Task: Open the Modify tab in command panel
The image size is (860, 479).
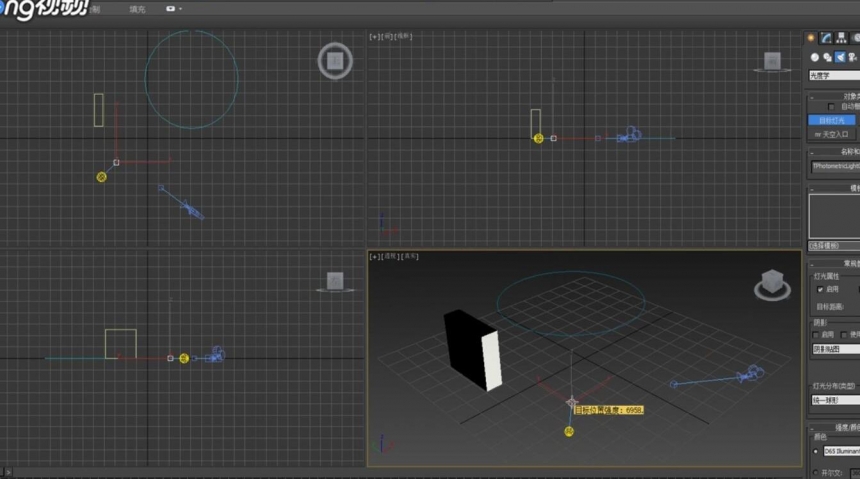Action: [x=826, y=38]
